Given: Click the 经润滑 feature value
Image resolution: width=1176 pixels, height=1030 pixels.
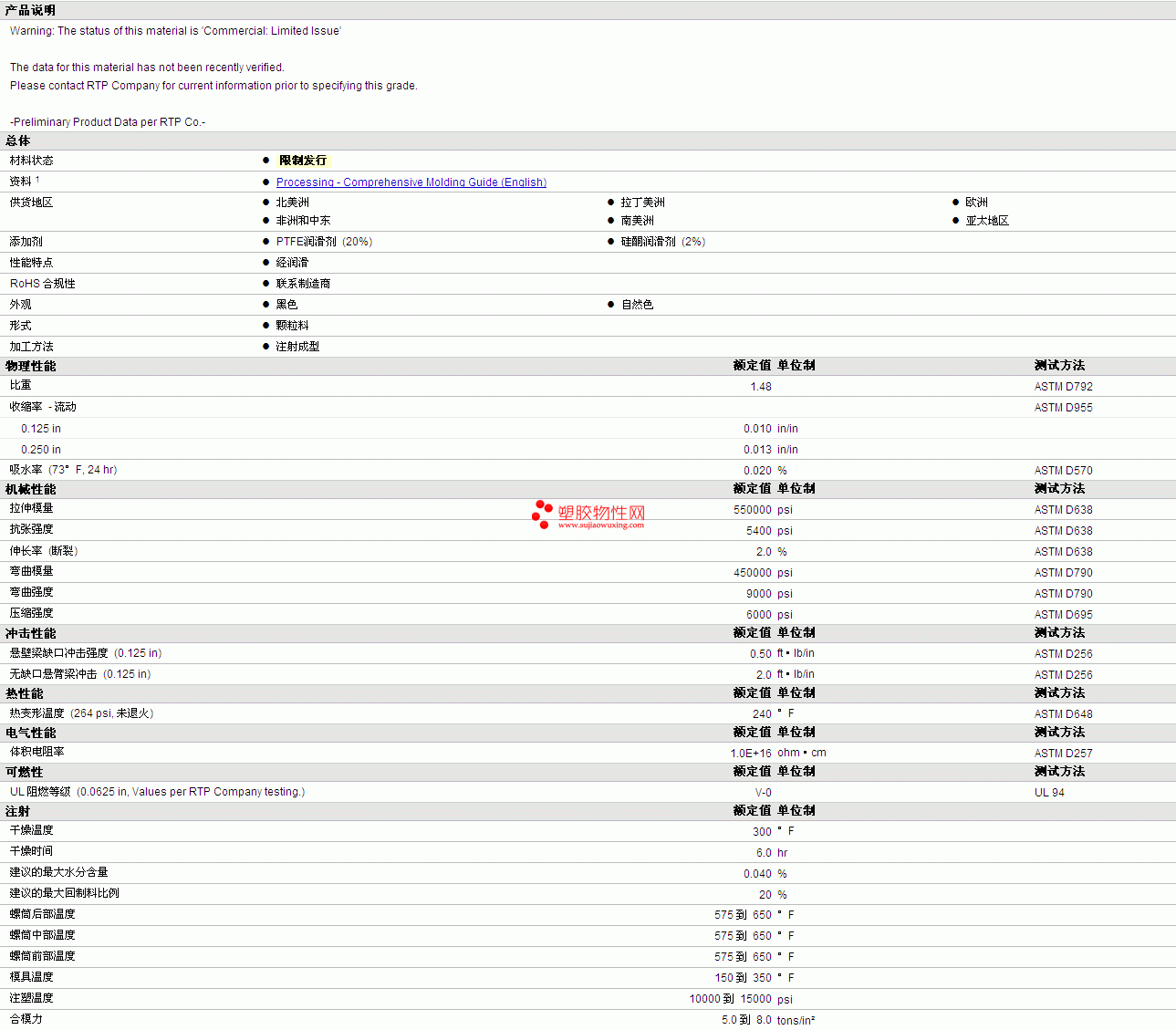Looking at the screenshot, I should (x=293, y=263).
